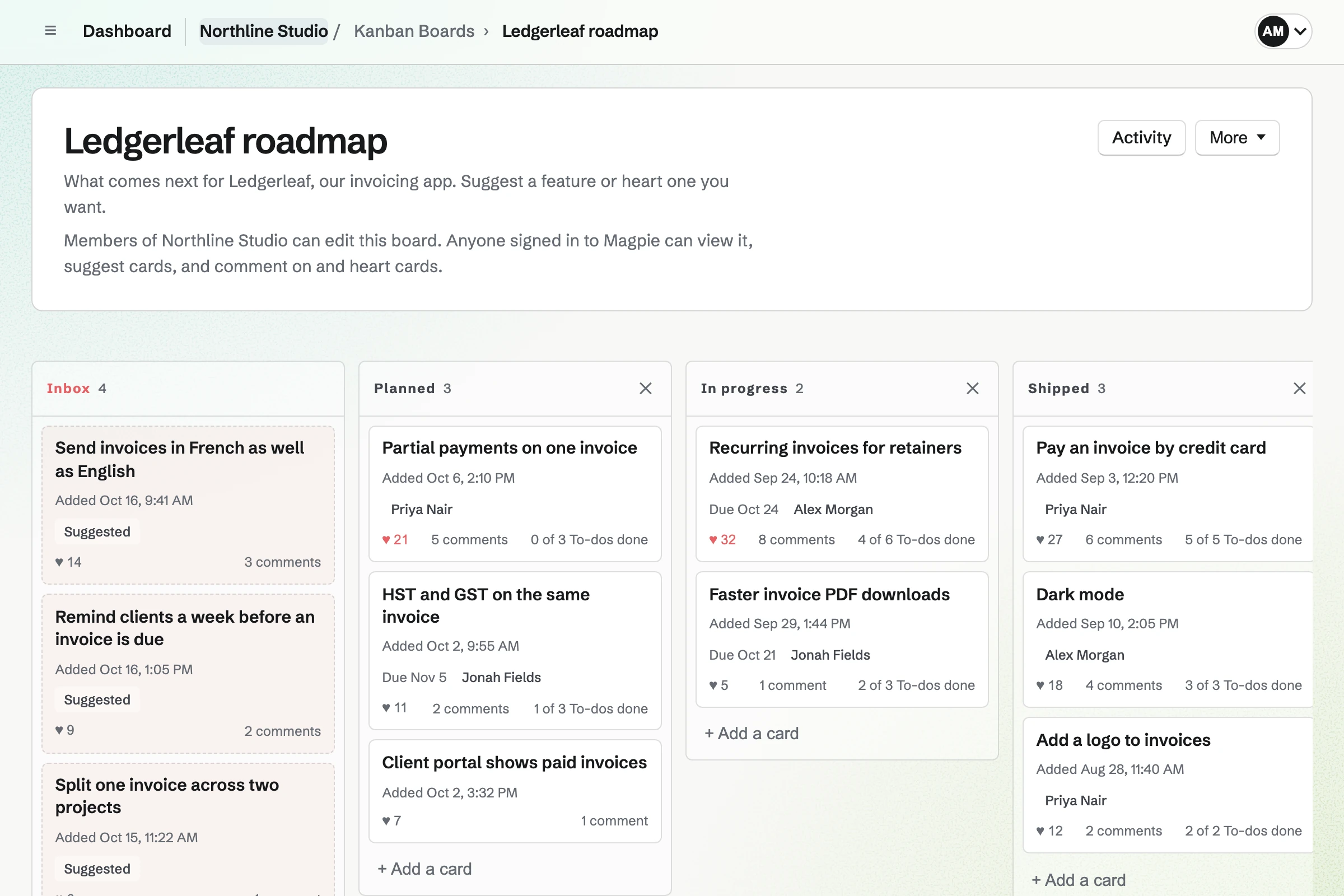Click the Shipped column title
Image resolution: width=1344 pixels, height=896 pixels.
click(1058, 389)
